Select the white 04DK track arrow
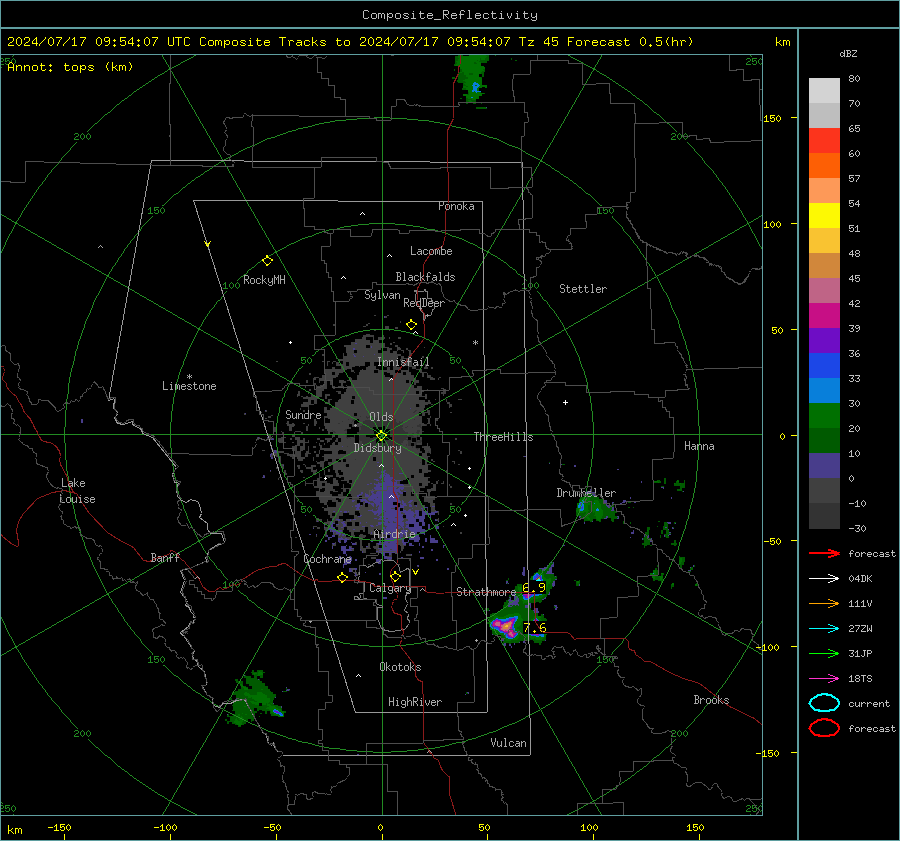The height and width of the screenshot is (841, 900). [824, 579]
